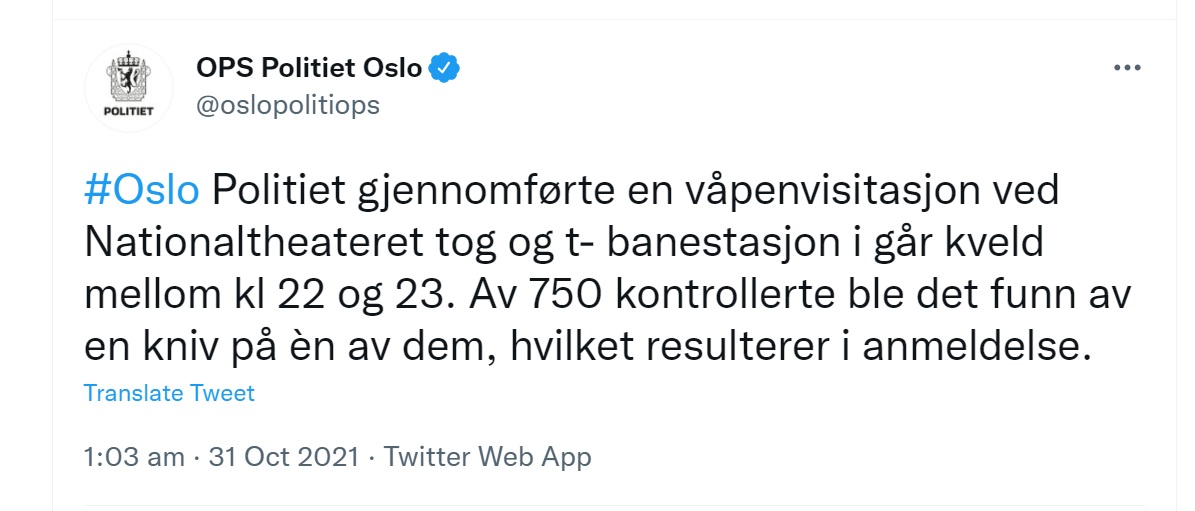Open the OPS Politiet Oslo profile name
Screen dimensions: 1195x511
tap(311, 68)
